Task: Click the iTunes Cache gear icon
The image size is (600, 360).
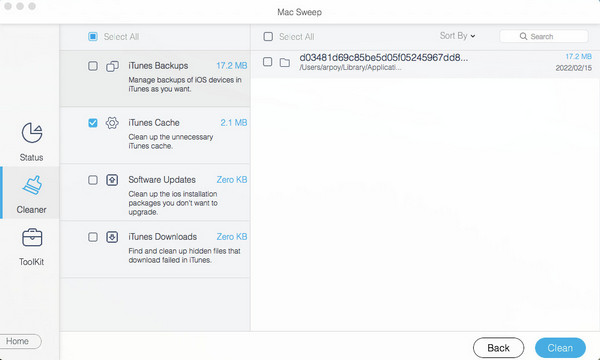Action: click(x=112, y=123)
